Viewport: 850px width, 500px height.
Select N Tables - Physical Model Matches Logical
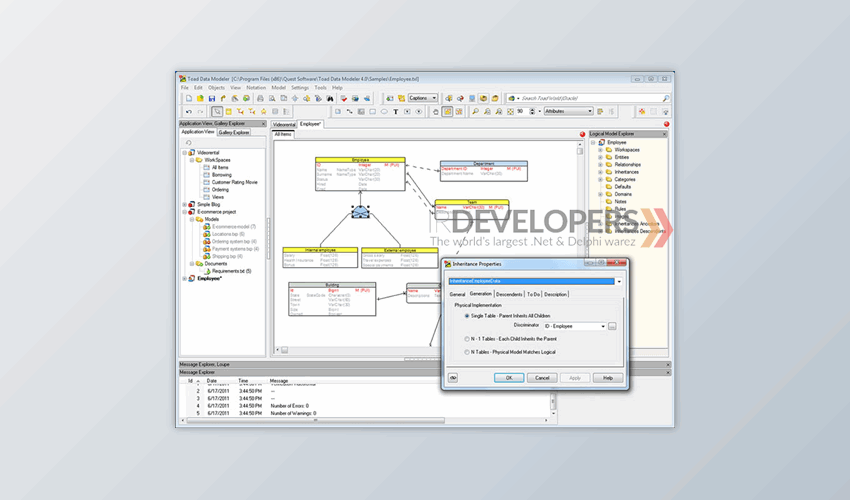pos(466,351)
